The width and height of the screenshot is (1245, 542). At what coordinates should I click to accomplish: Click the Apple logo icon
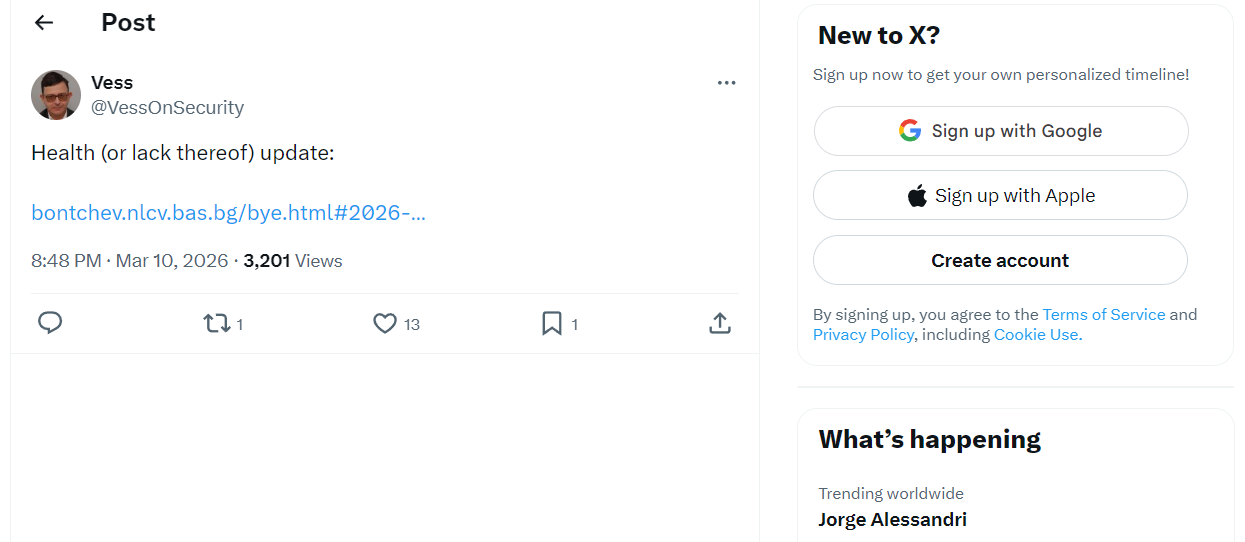(917, 196)
